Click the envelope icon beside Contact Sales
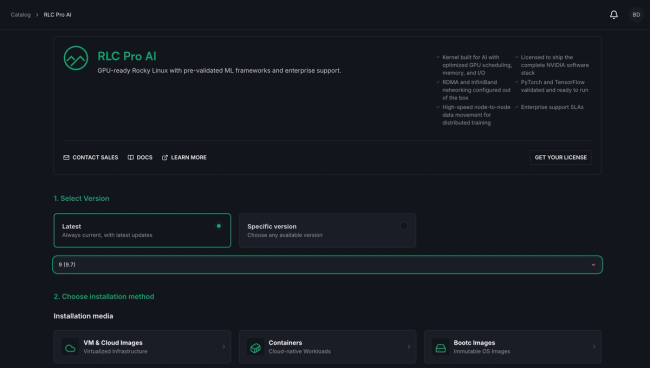The image size is (650, 368). pos(66,157)
